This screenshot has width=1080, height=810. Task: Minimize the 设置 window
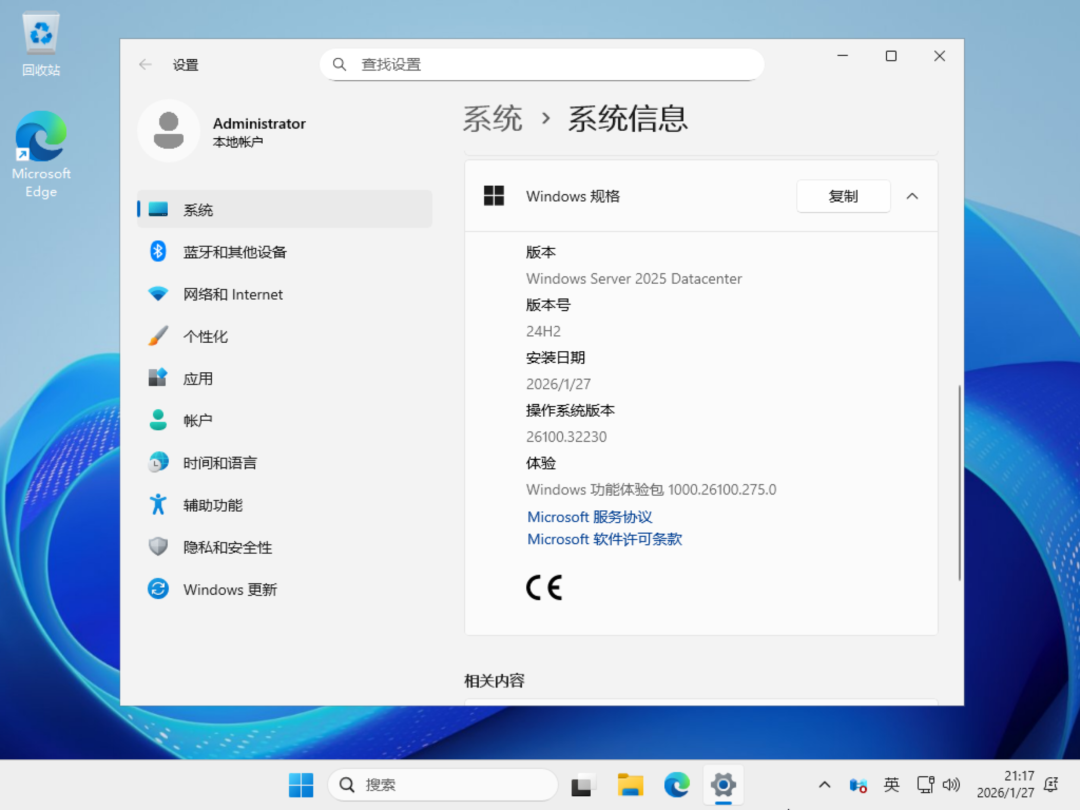pyautogui.click(x=842, y=56)
